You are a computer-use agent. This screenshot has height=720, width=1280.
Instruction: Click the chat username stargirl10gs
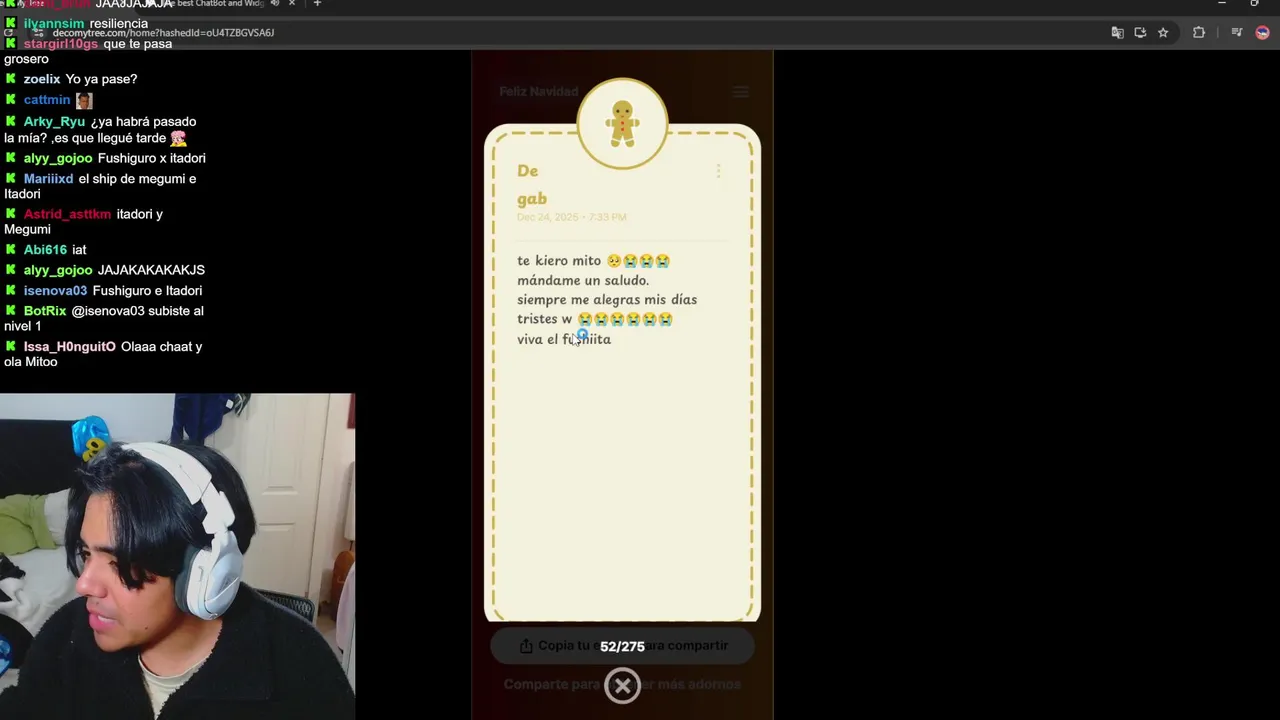(61, 44)
